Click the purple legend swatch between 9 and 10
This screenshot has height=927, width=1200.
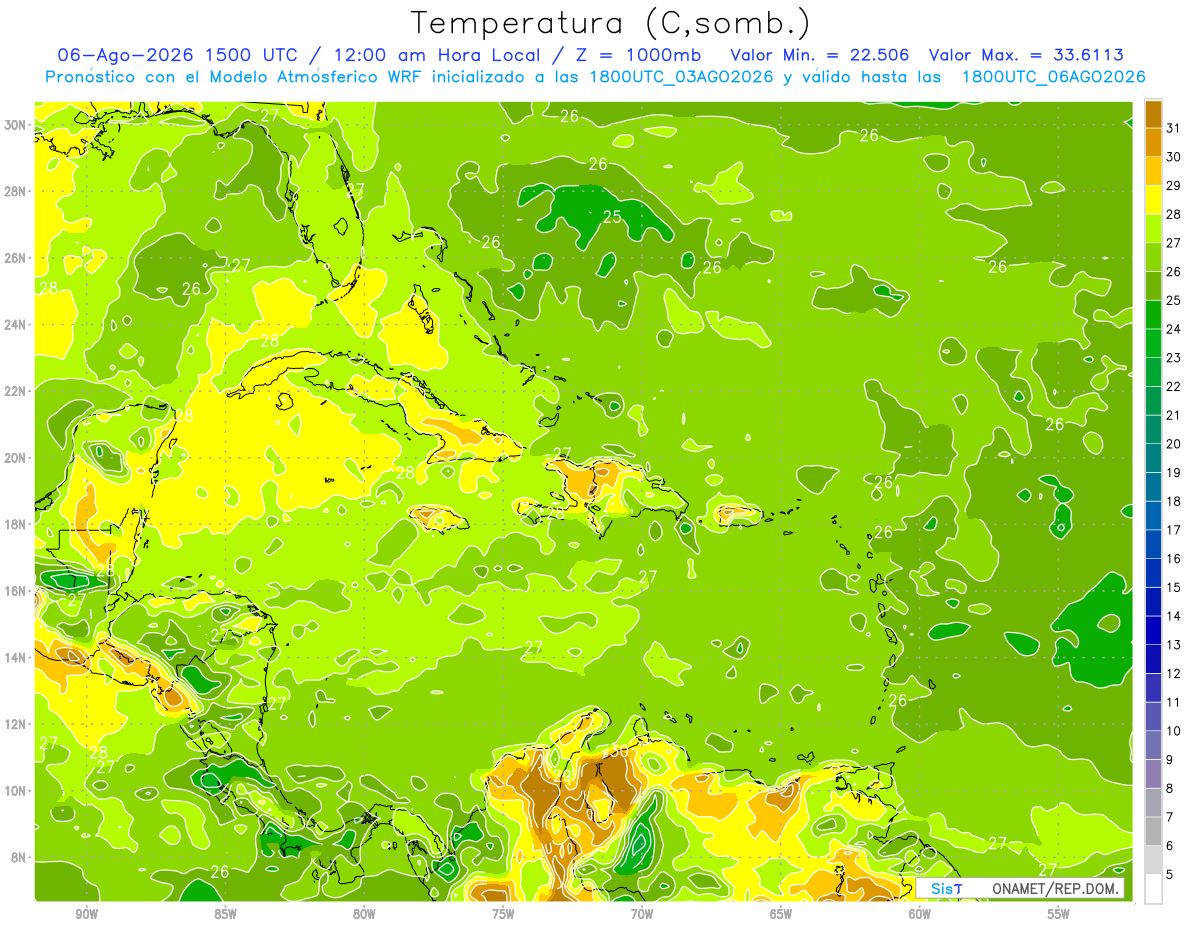(1153, 745)
